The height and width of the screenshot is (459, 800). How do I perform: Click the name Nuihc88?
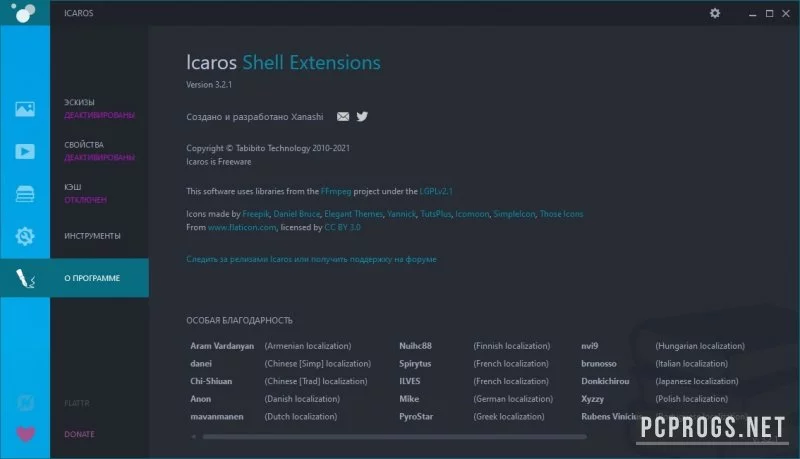[x=415, y=346]
